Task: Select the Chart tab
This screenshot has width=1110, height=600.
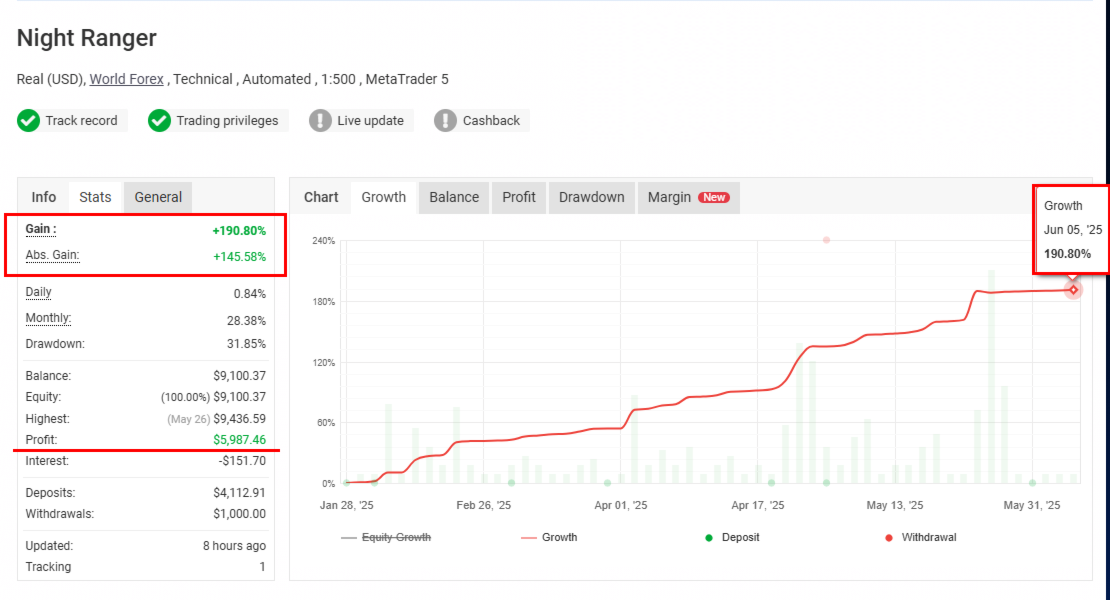Action: point(321,197)
